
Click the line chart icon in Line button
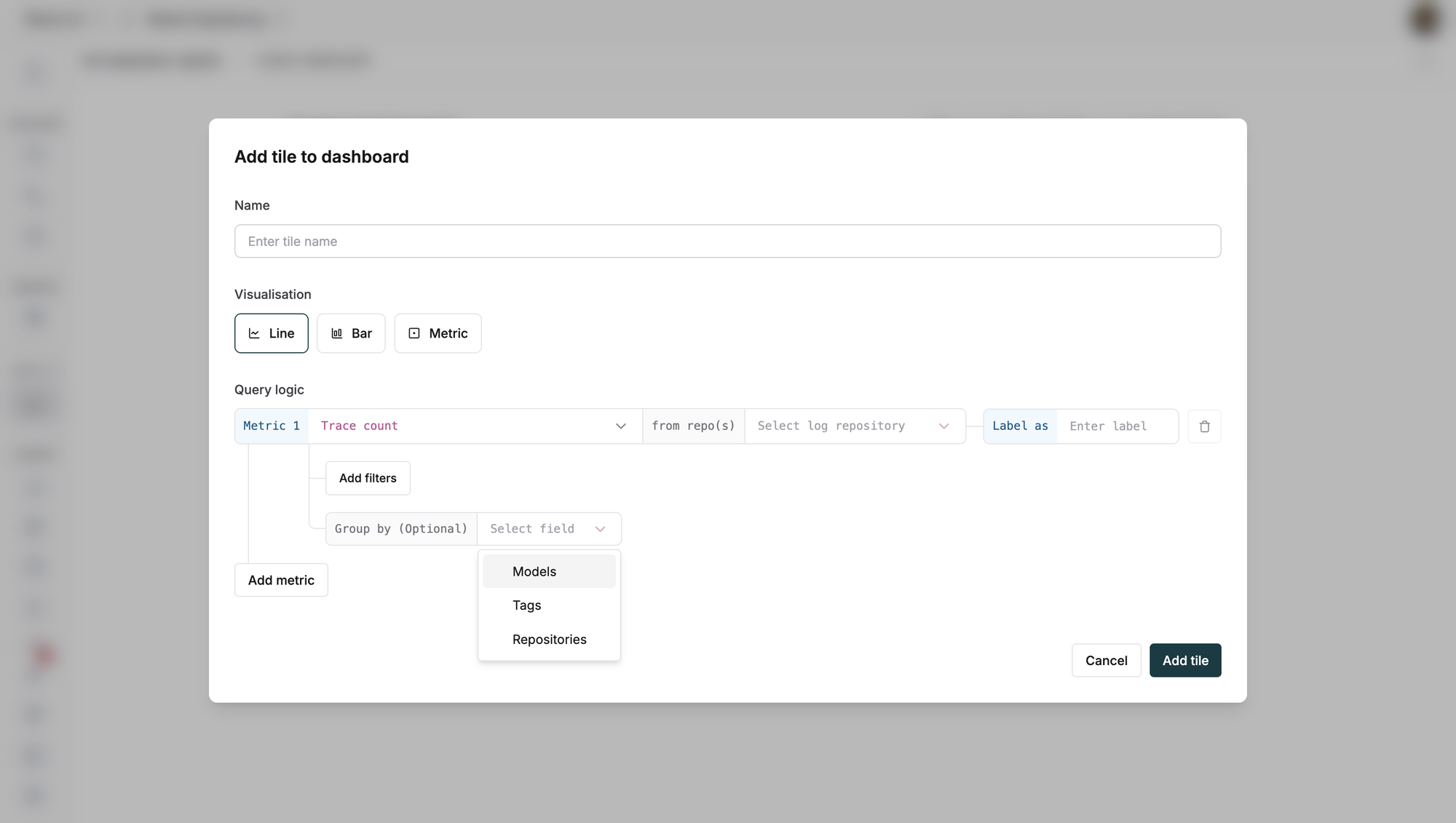point(254,333)
